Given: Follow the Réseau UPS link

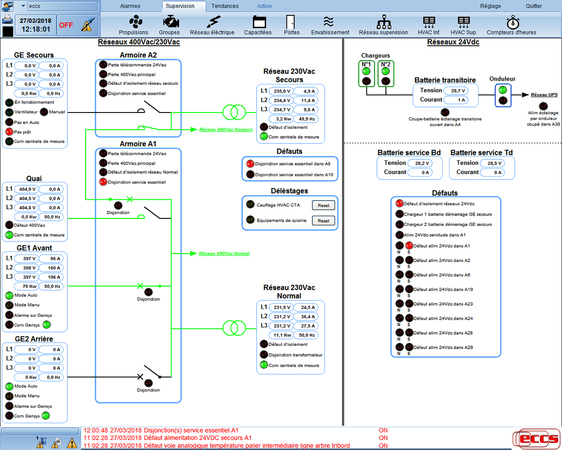Looking at the screenshot, I should [x=544, y=95].
